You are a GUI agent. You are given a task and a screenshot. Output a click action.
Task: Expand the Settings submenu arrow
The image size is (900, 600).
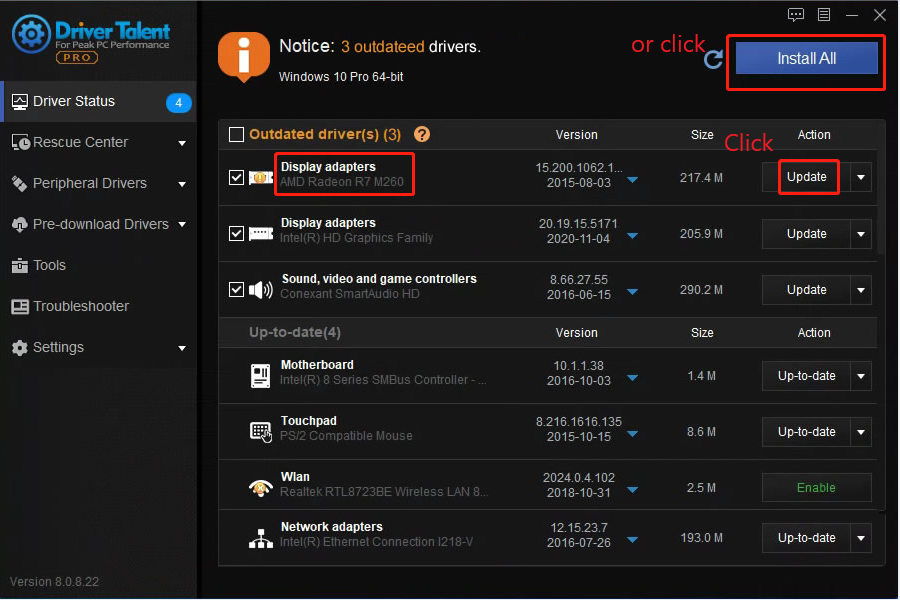(182, 349)
